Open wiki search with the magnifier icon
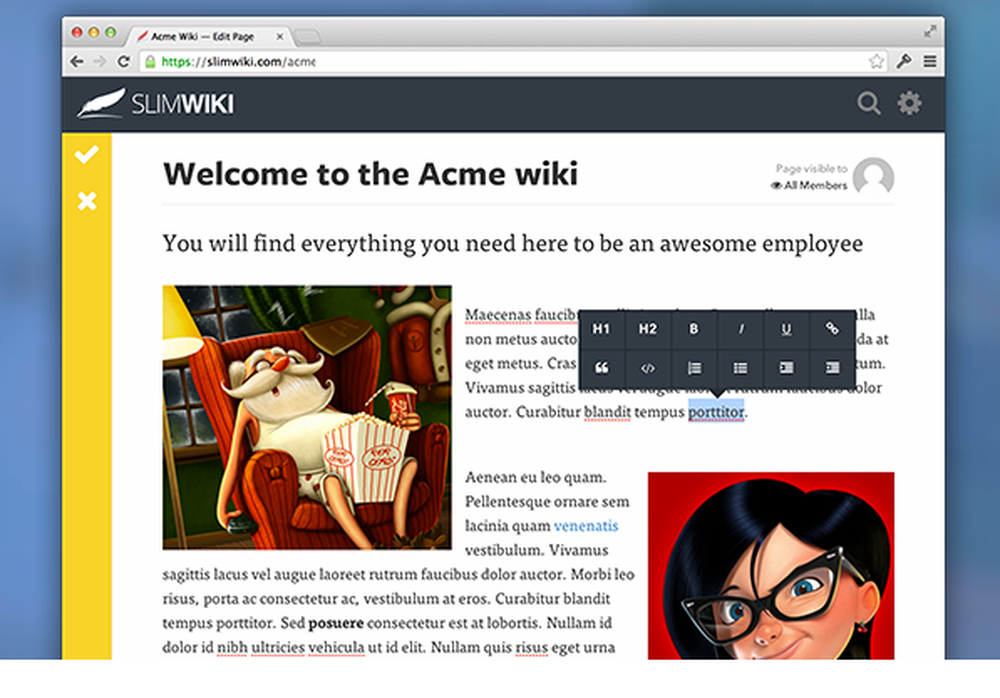 pyautogui.click(x=869, y=103)
